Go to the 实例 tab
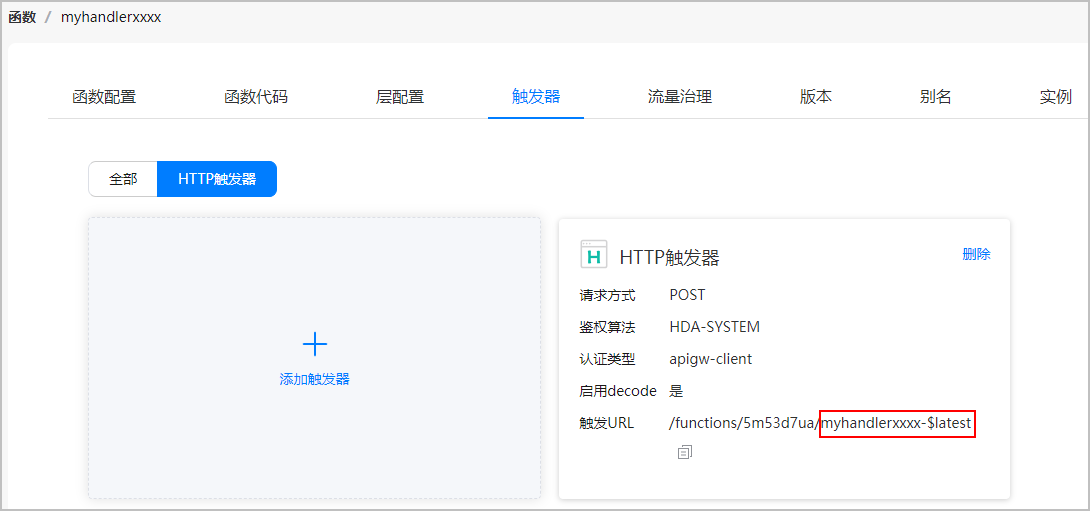Image resolution: width=1090 pixels, height=511 pixels. 1056,97
